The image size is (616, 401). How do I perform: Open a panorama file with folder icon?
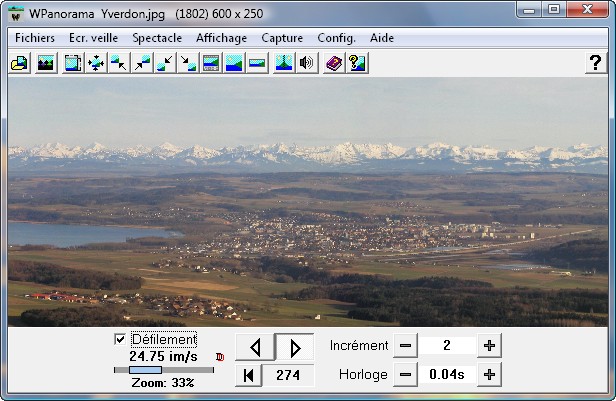[19, 63]
